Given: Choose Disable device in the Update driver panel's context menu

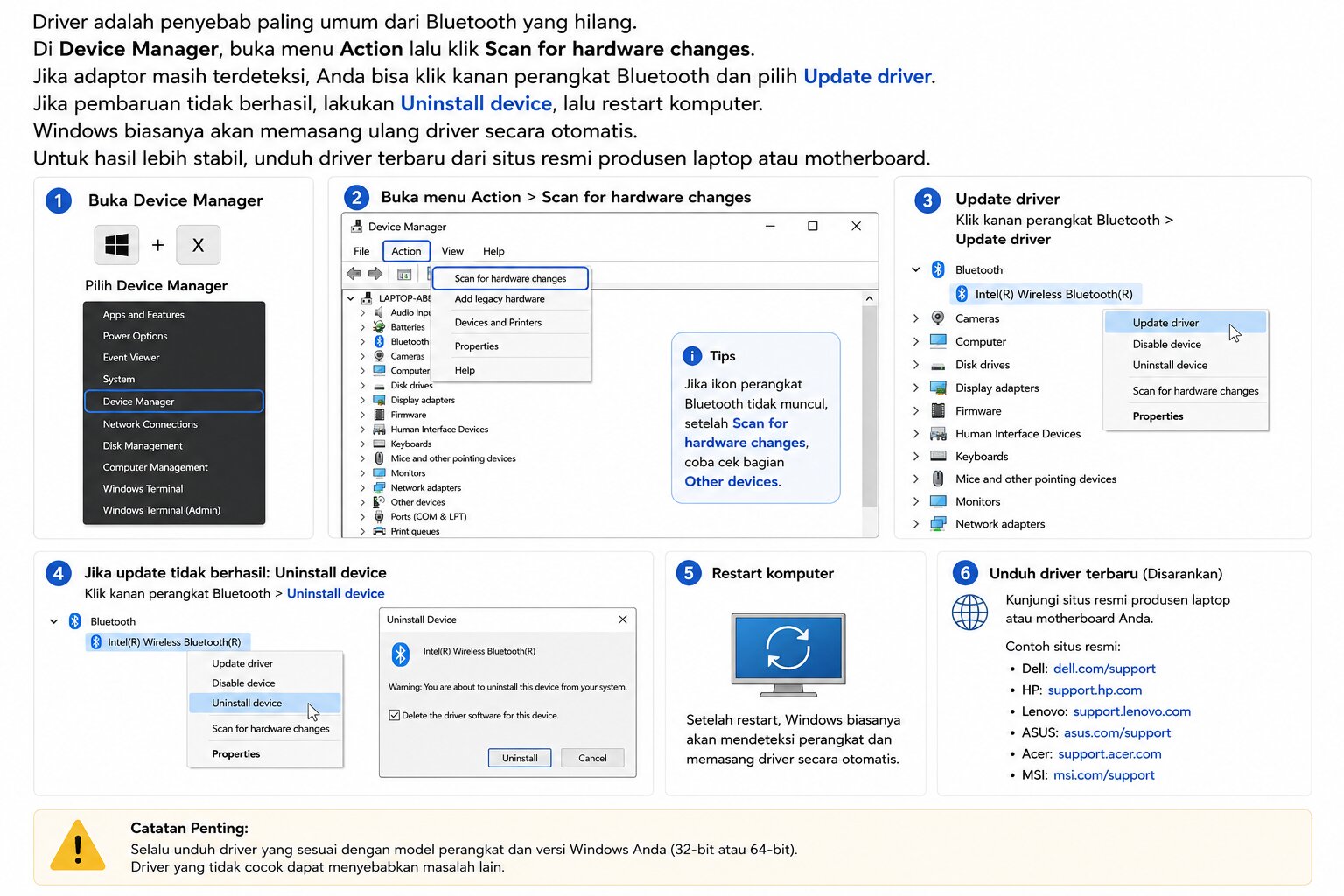Looking at the screenshot, I should [x=1186, y=344].
